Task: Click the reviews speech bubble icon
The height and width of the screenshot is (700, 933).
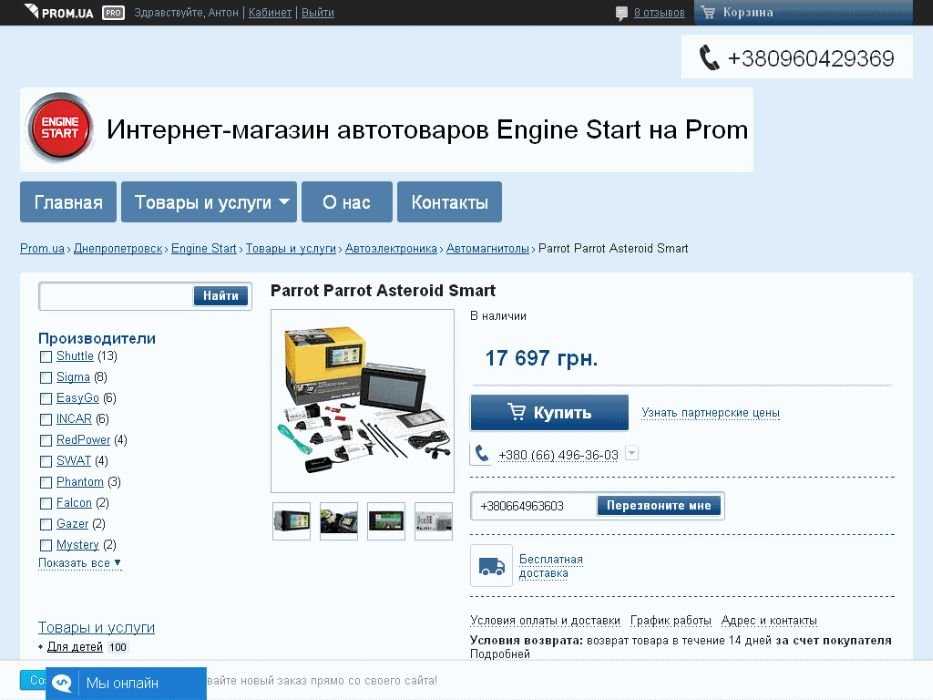Action: (x=621, y=13)
